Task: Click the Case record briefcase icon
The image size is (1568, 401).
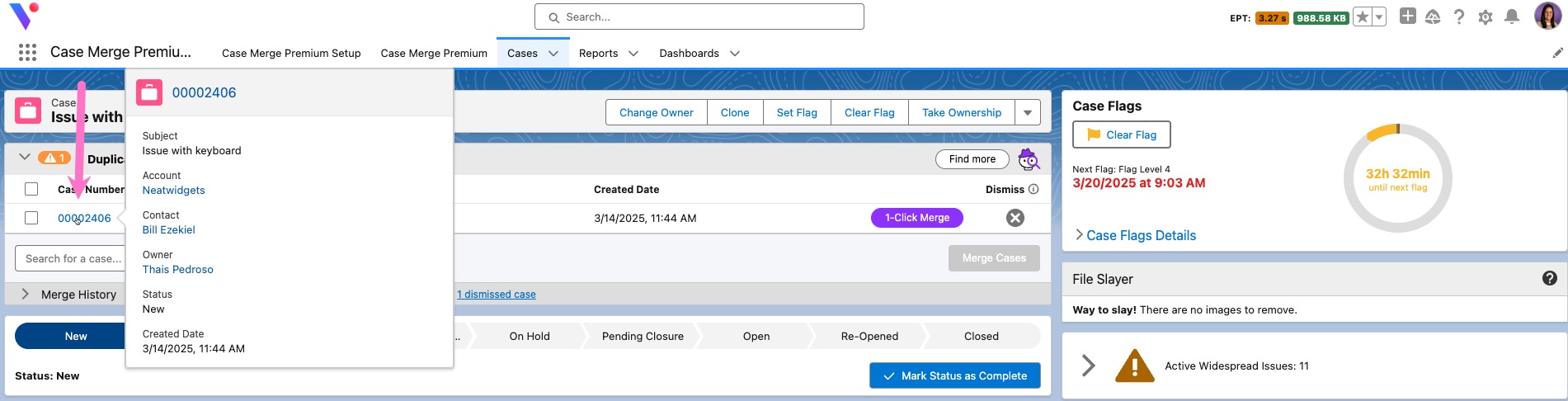Action: pos(28,111)
